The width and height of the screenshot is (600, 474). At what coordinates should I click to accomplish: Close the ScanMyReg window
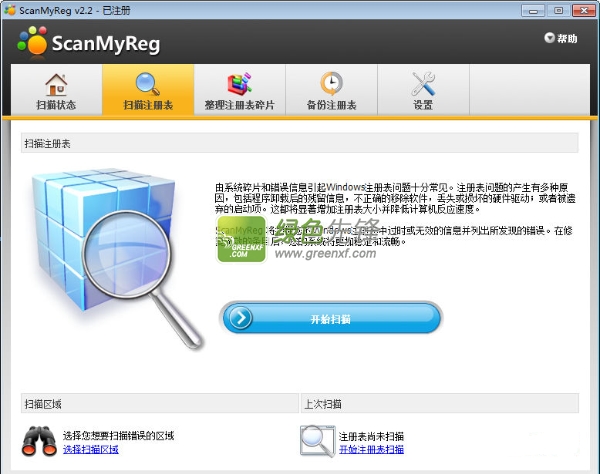tap(584, 10)
